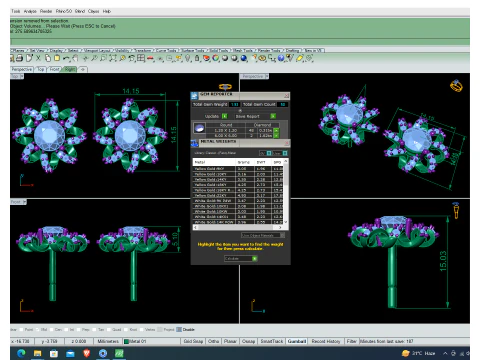480x360 pixels.
Task: Click green button beside 1.20 x 1.20 row
Action: click(x=276, y=131)
